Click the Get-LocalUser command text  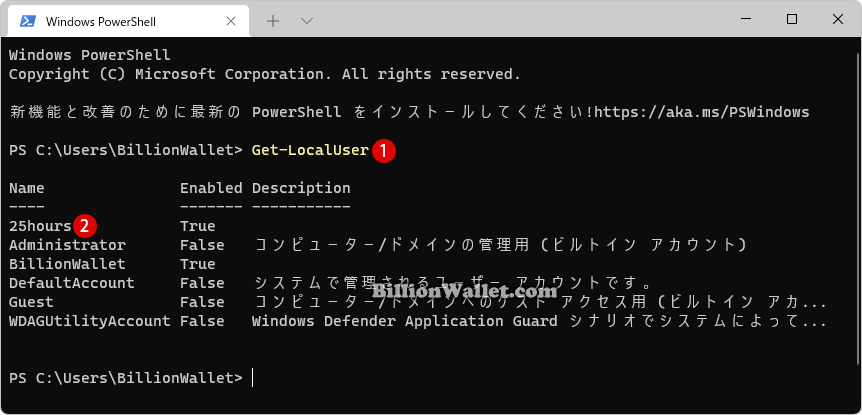coord(310,150)
